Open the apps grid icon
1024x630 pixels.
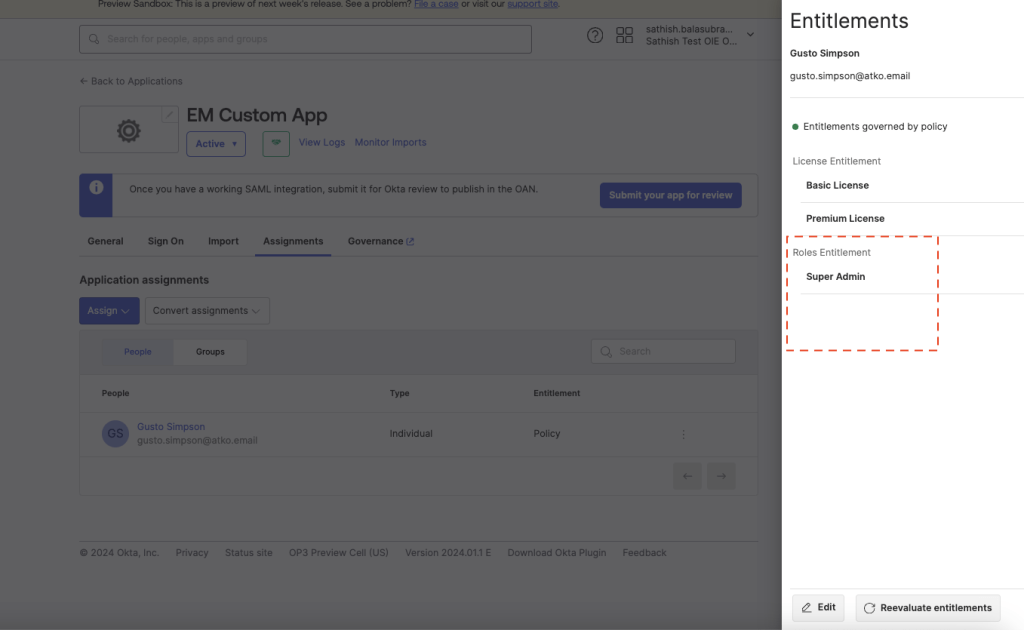tap(624, 35)
